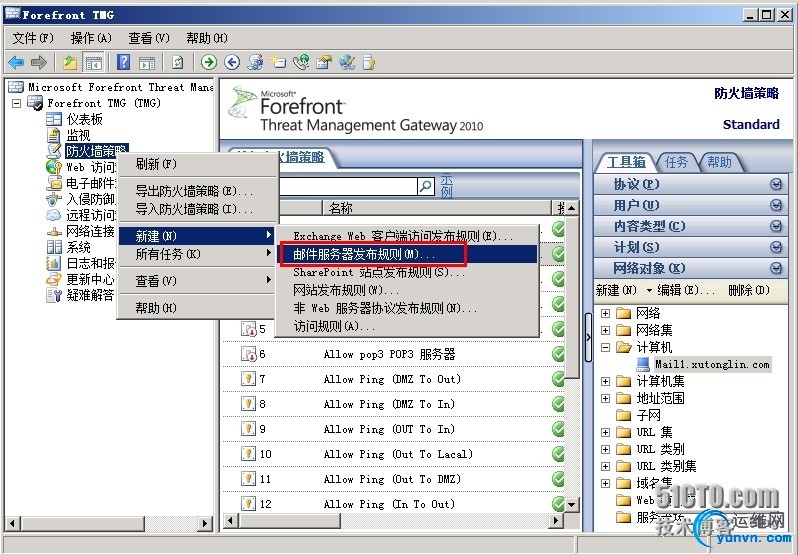Collapse the Forefront TMG (TMG) tree node

click(x=17, y=103)
